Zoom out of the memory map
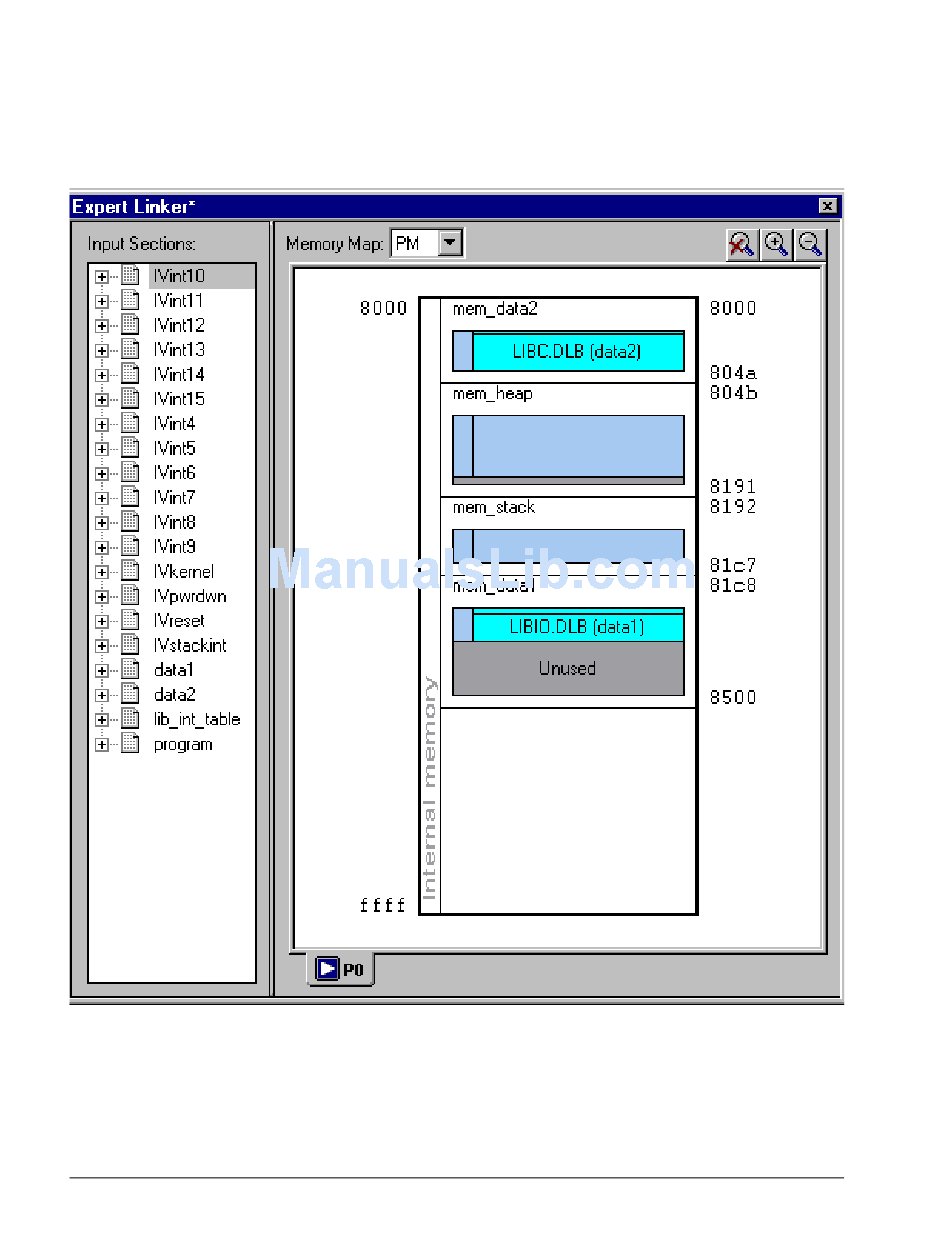The image size is (950, 1246). [x=810, y=244]
